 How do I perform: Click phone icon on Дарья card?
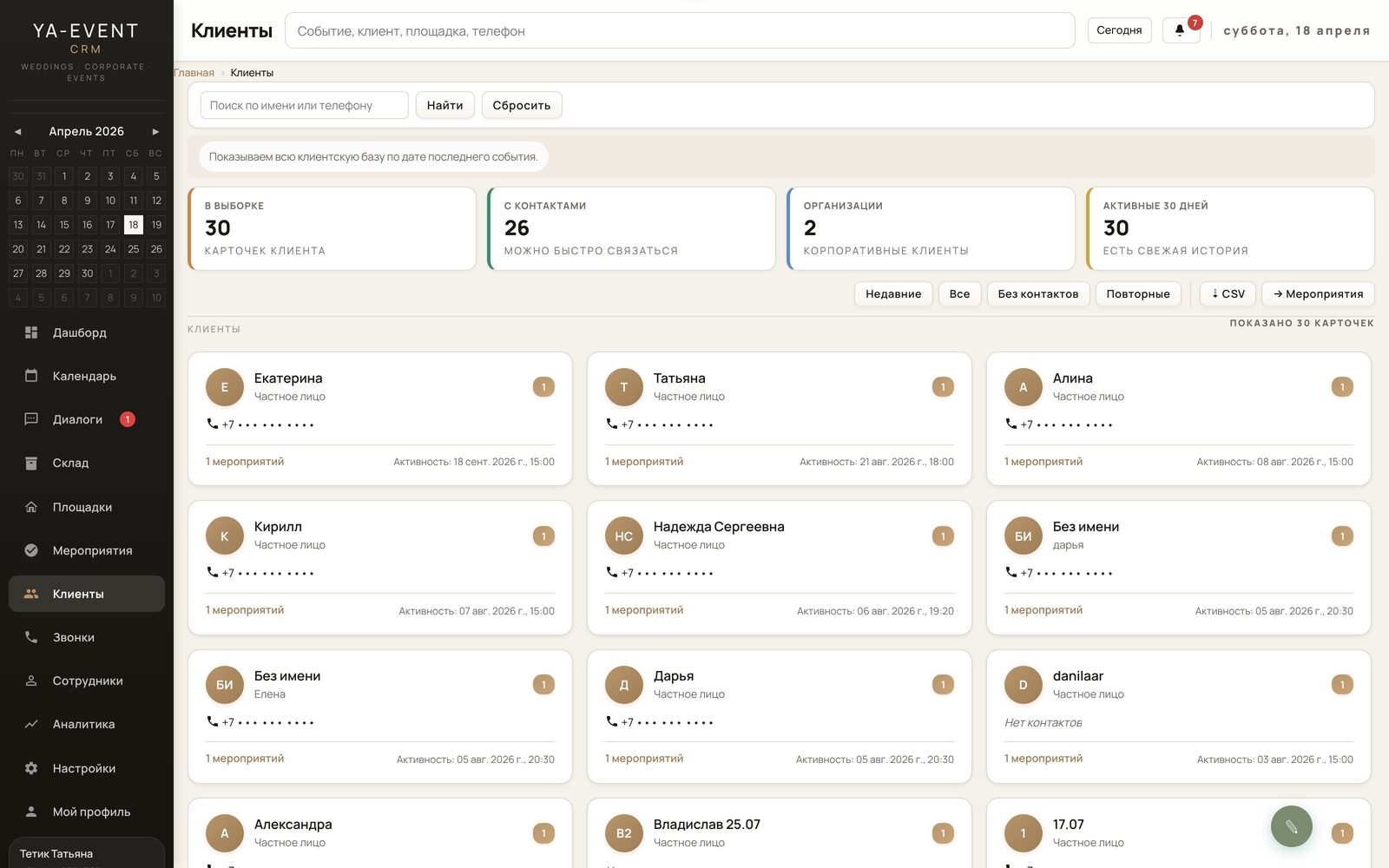click(x=612, y=722)
